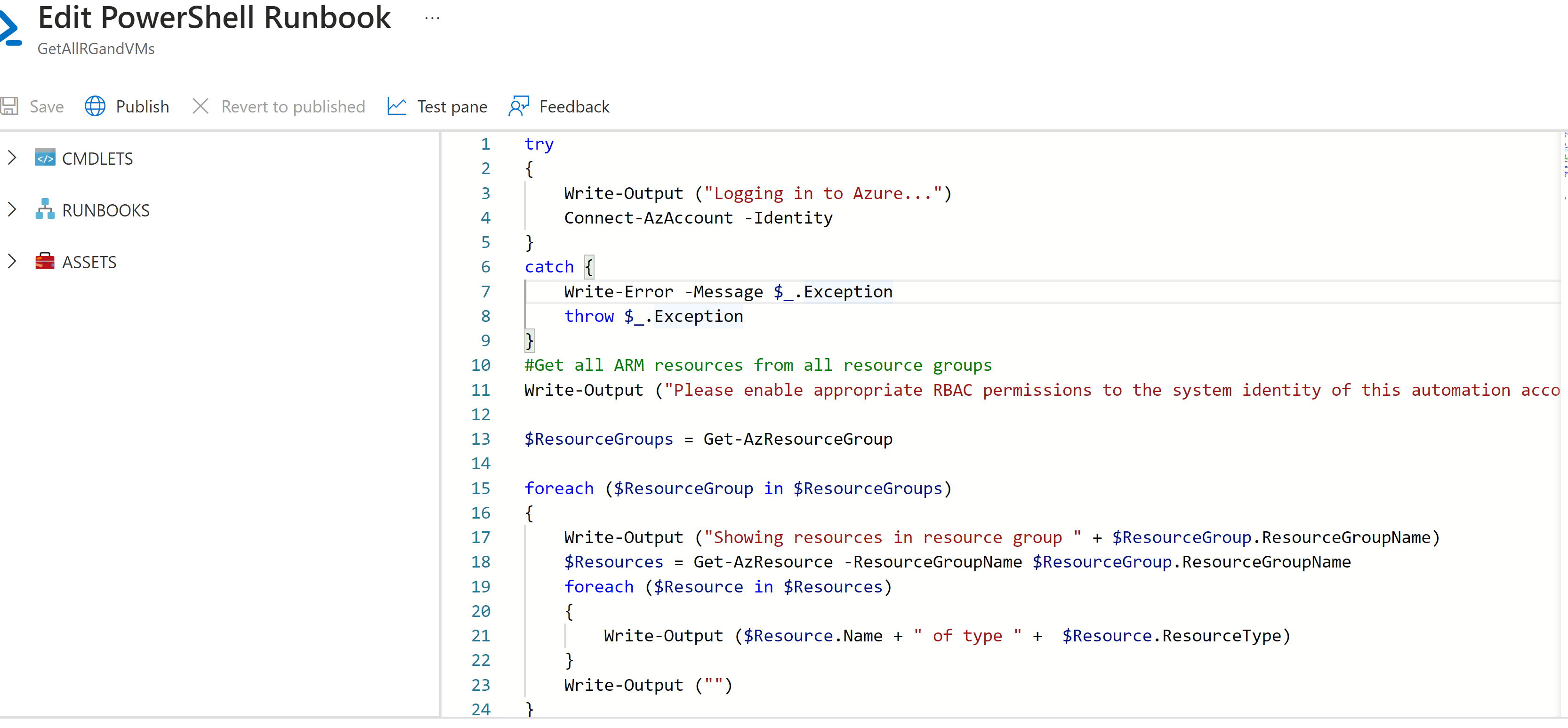1568x728 pixels.
Task: Place cursor on Connect-AzAccount -Identity
Action: coord(698,218)
